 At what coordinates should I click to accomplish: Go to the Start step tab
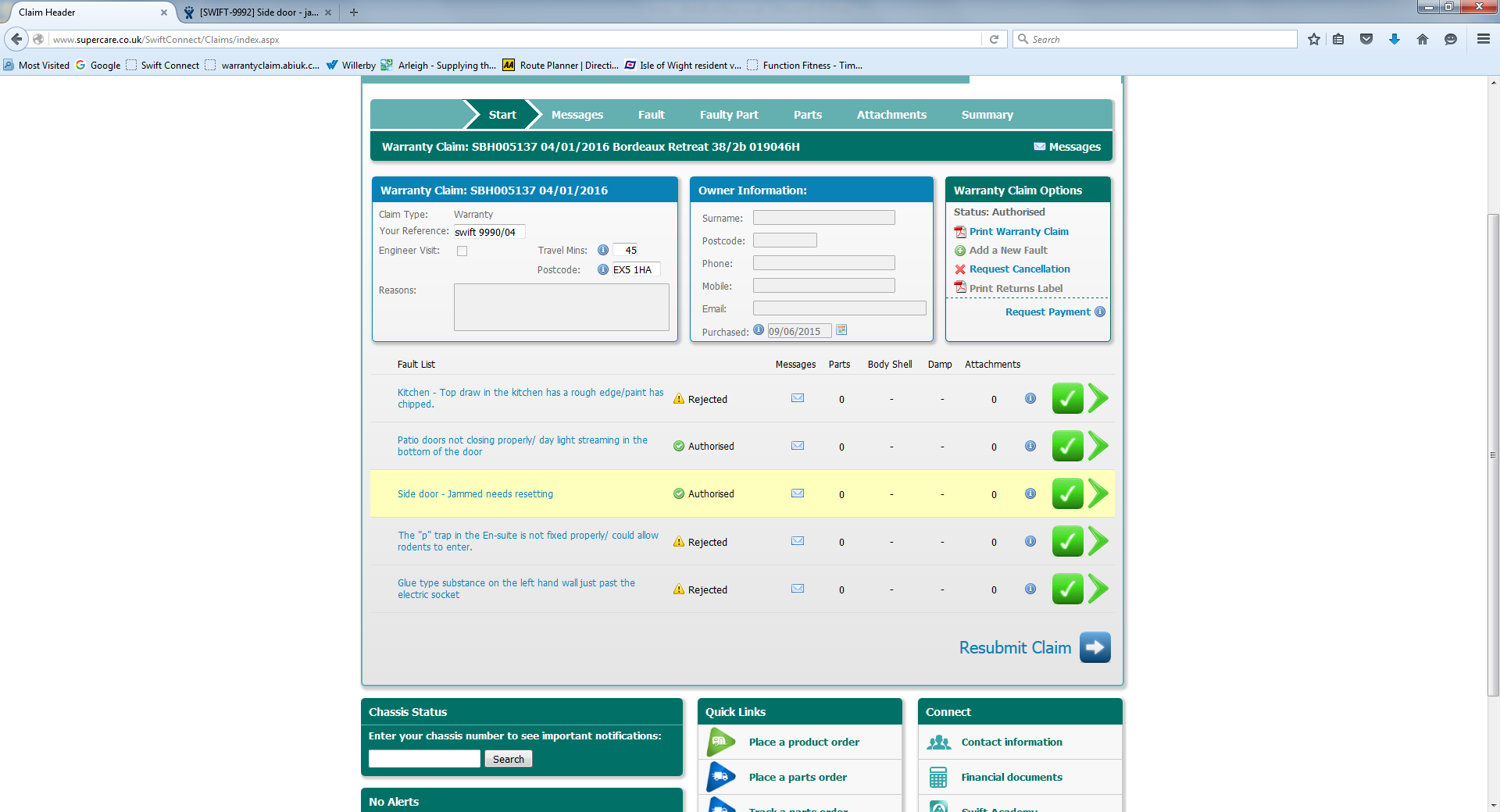click(x=502, y=115)
